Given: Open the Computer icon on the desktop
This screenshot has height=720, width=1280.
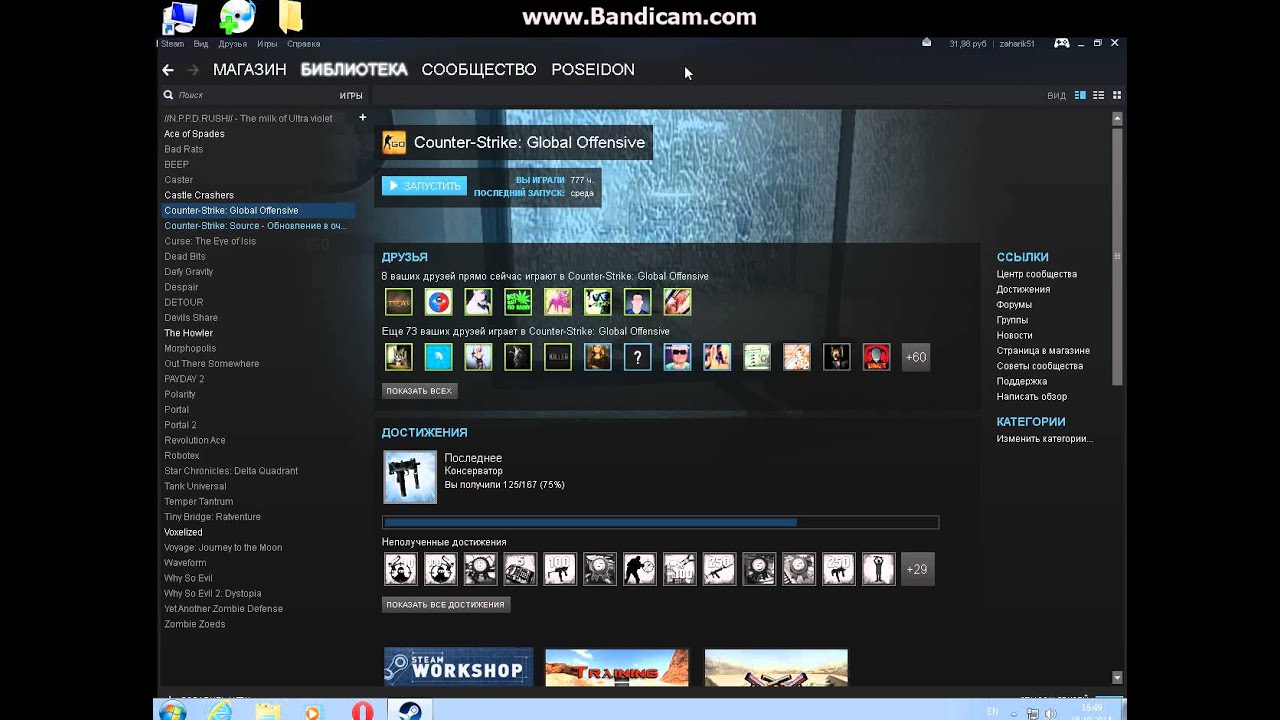Looking at the screenshot, I should coord(179,17).
